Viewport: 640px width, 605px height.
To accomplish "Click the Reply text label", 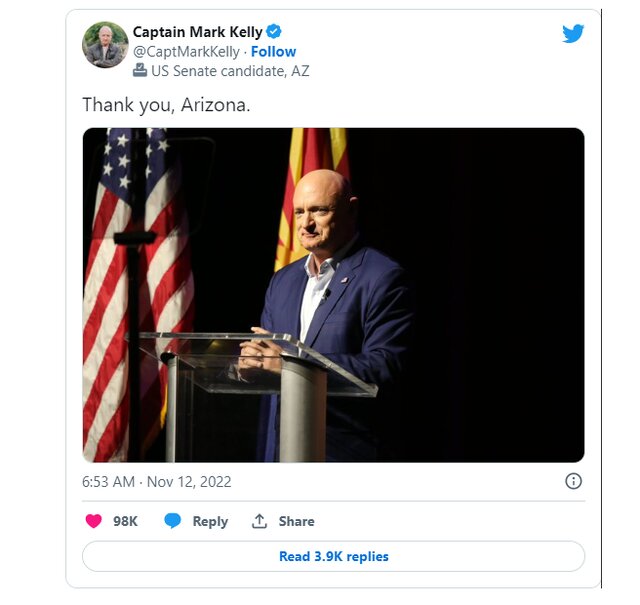I will coord(210,521).
